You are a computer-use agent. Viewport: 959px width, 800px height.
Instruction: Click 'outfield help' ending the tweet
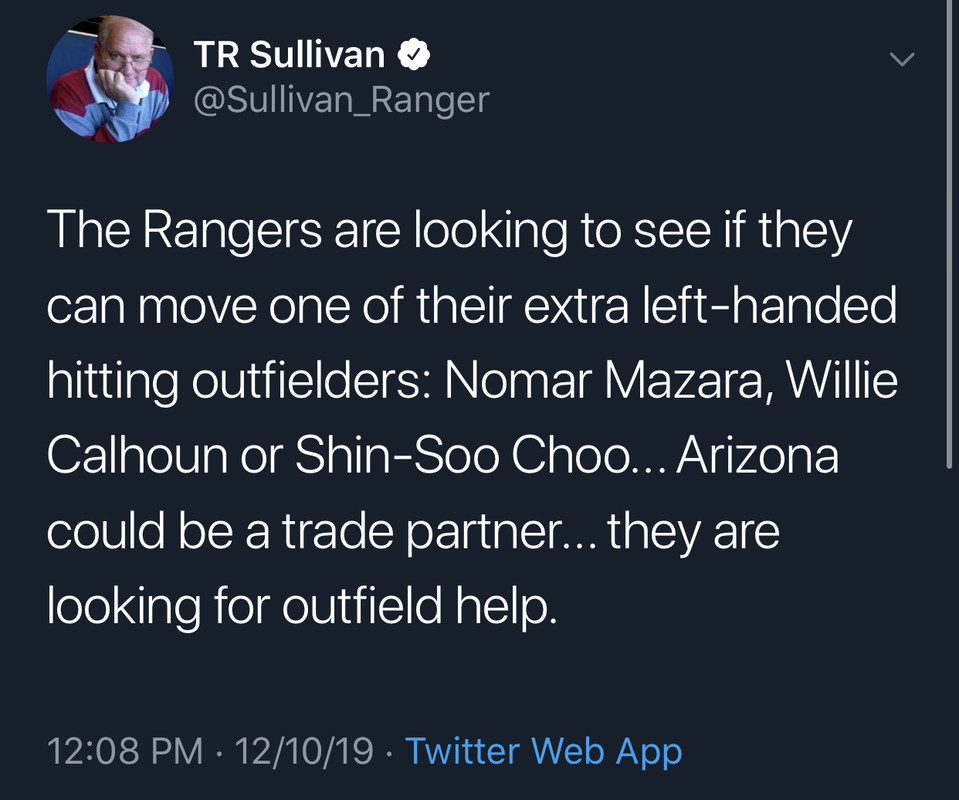click(420, 607)
